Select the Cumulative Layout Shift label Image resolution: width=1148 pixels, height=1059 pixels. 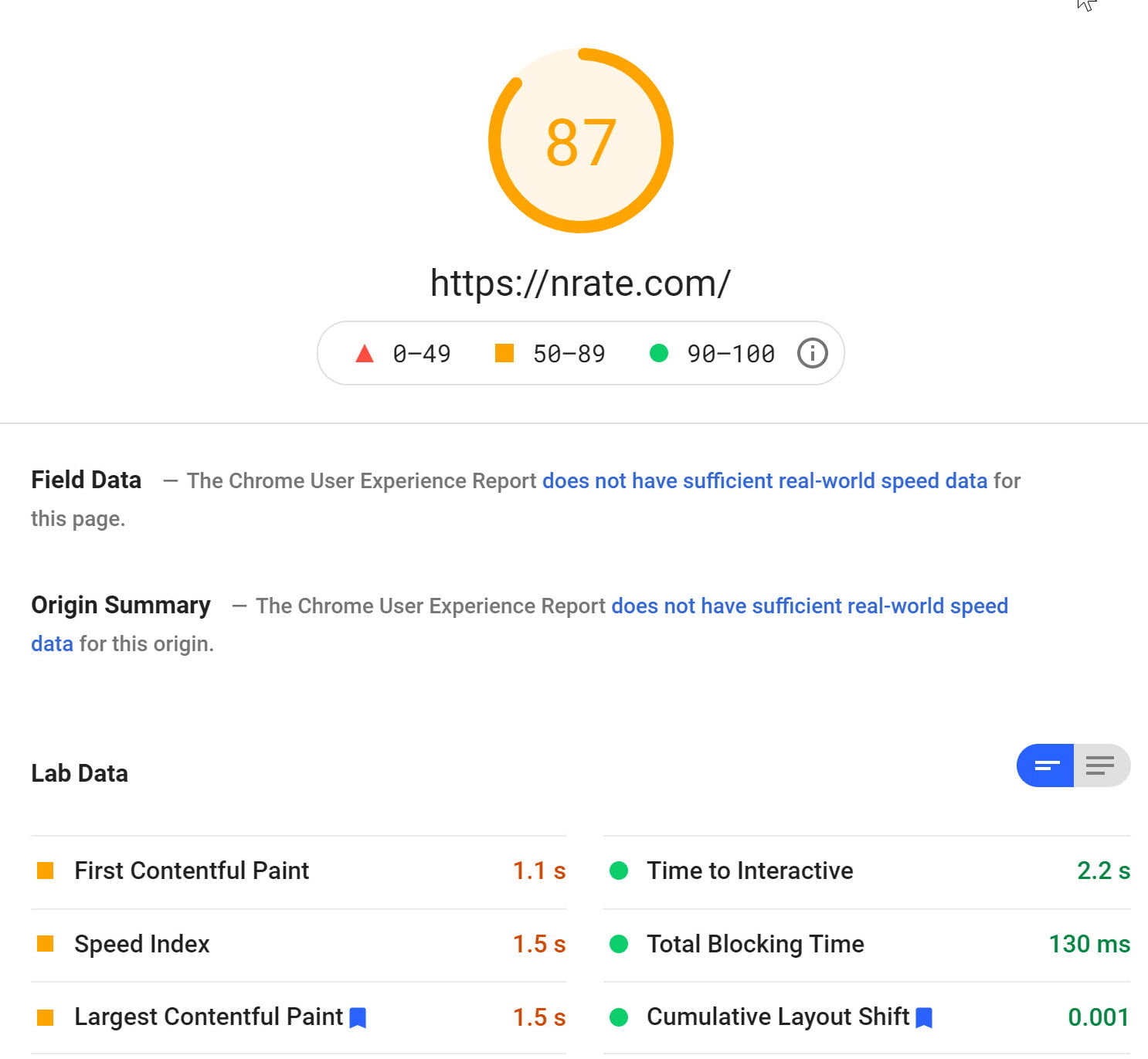pyautogui.click(x=778, y=1017)
